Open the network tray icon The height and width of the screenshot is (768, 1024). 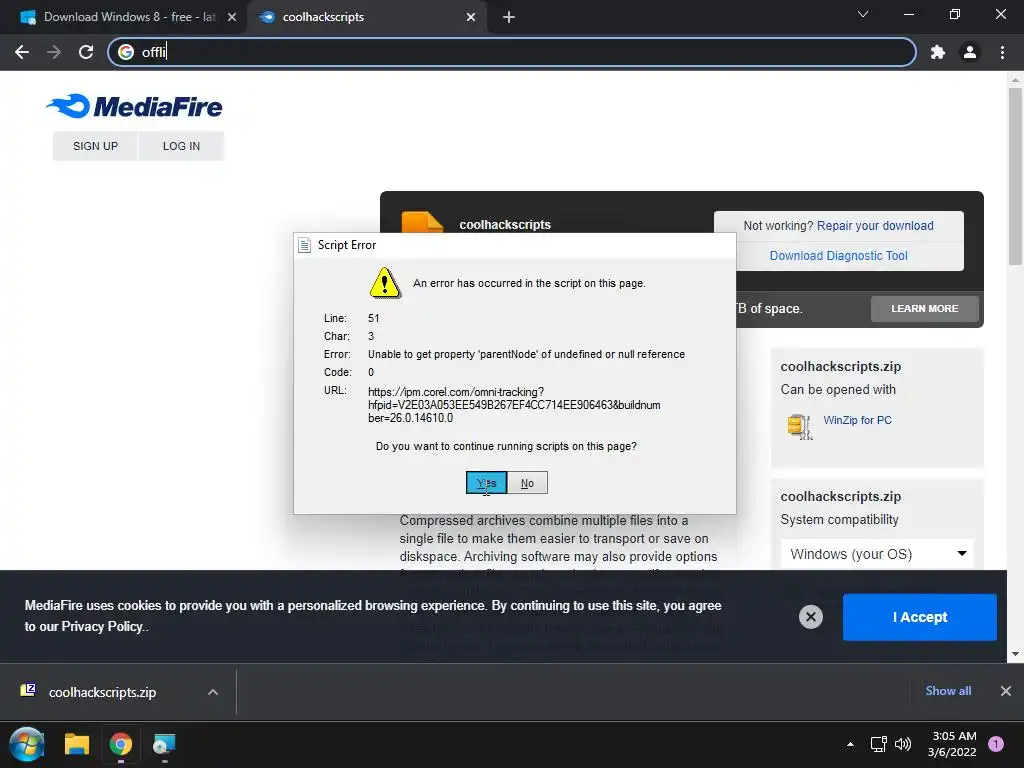point(878,744)
